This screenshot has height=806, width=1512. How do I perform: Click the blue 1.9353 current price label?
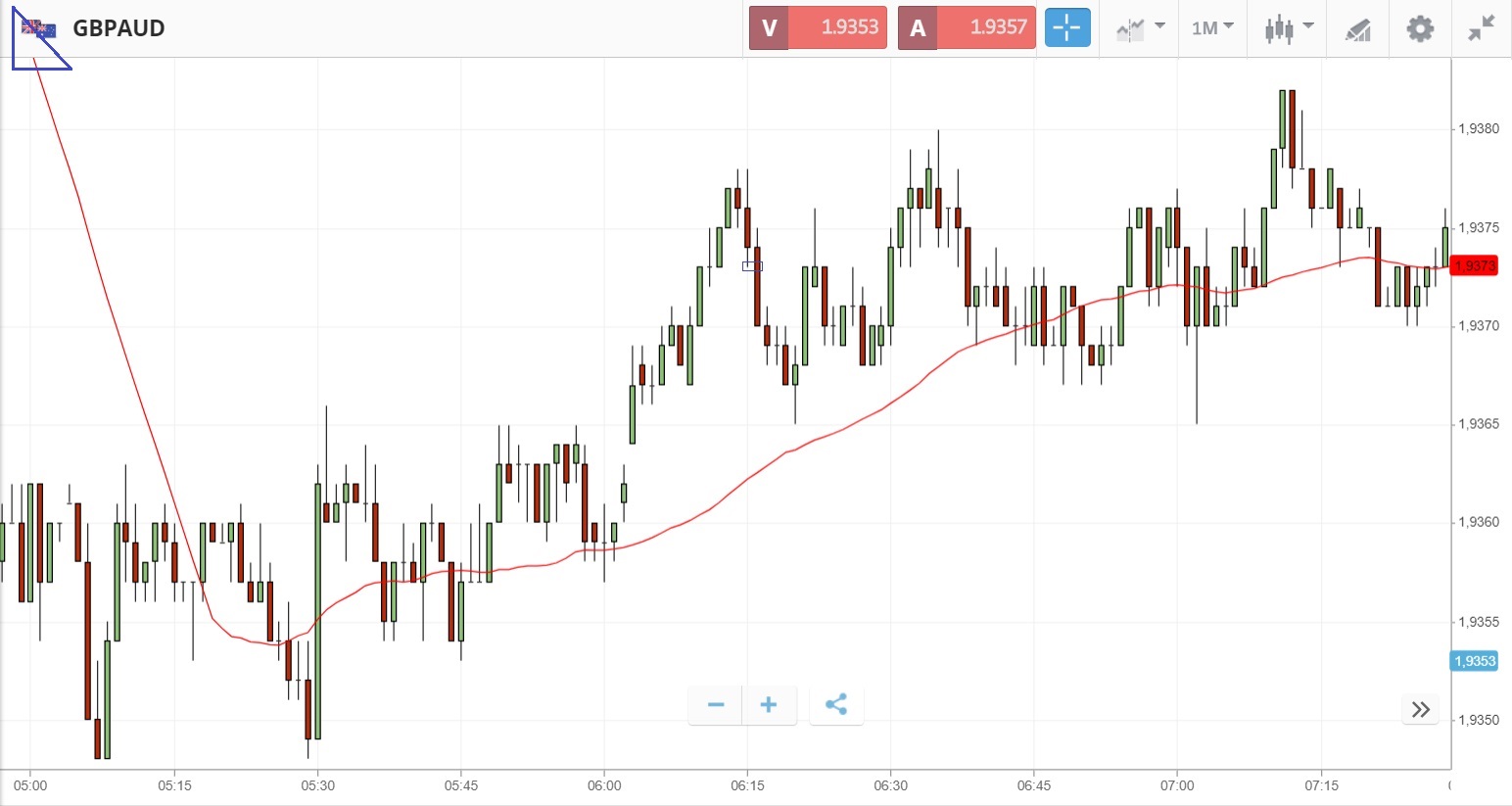pyautogui.click(x=1474, y=661)
